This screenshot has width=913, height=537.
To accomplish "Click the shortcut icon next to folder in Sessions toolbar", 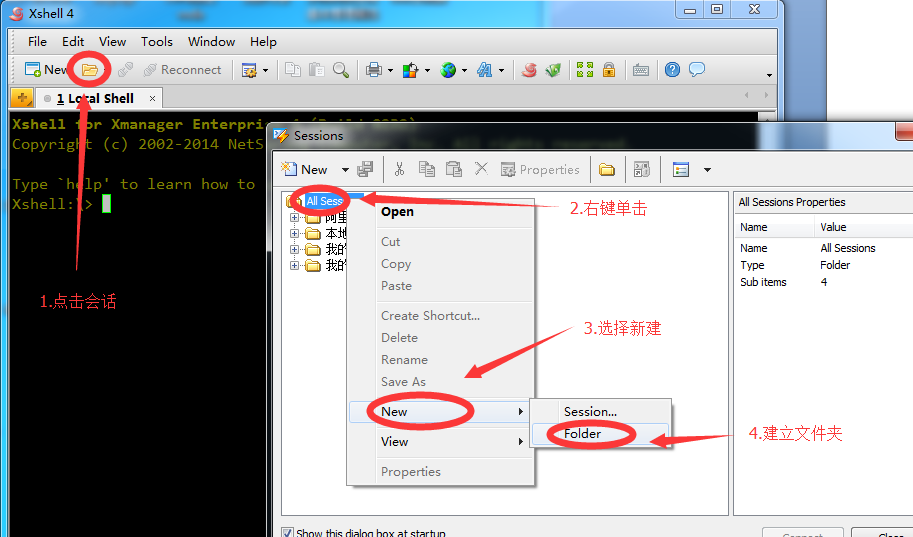I will [x=642, y=169].
